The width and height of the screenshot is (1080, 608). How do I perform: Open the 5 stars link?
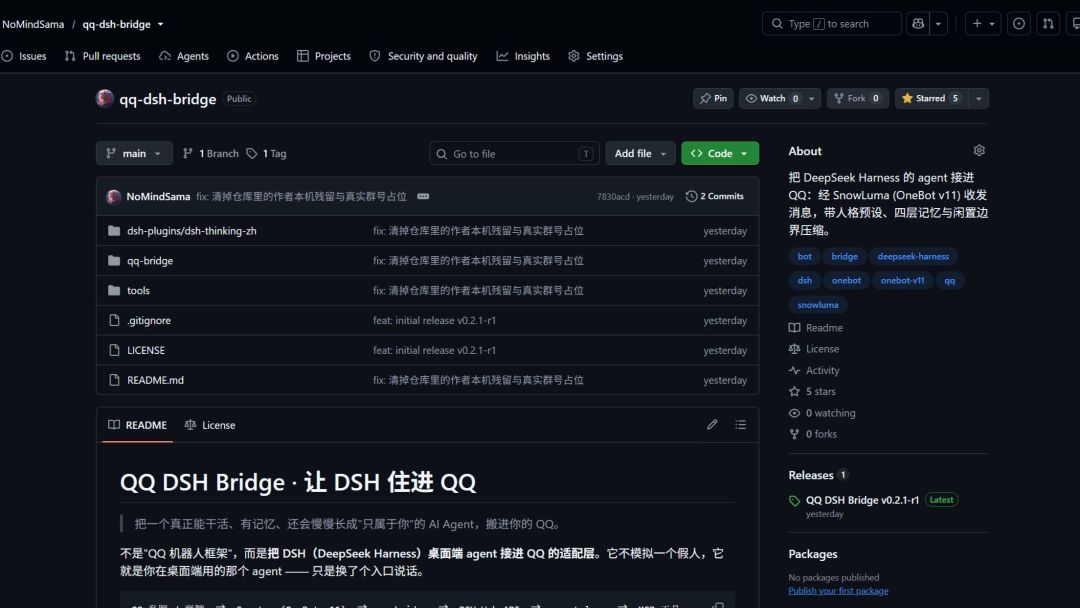click(x=812, y=391)
